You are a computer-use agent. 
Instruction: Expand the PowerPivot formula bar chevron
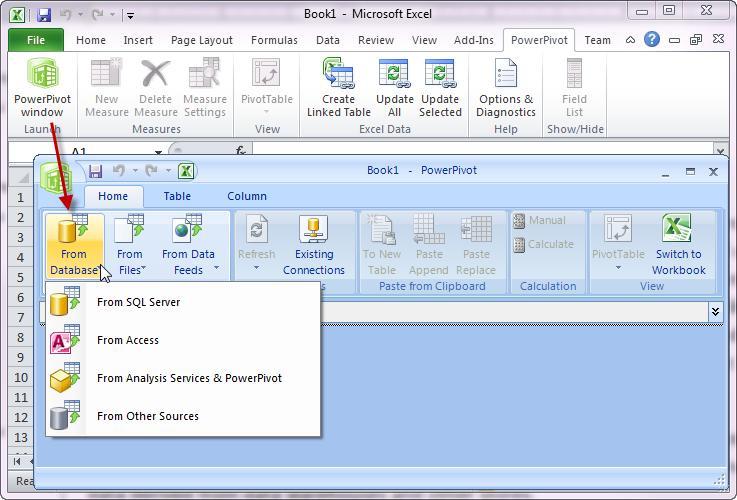tap(715, 312)
